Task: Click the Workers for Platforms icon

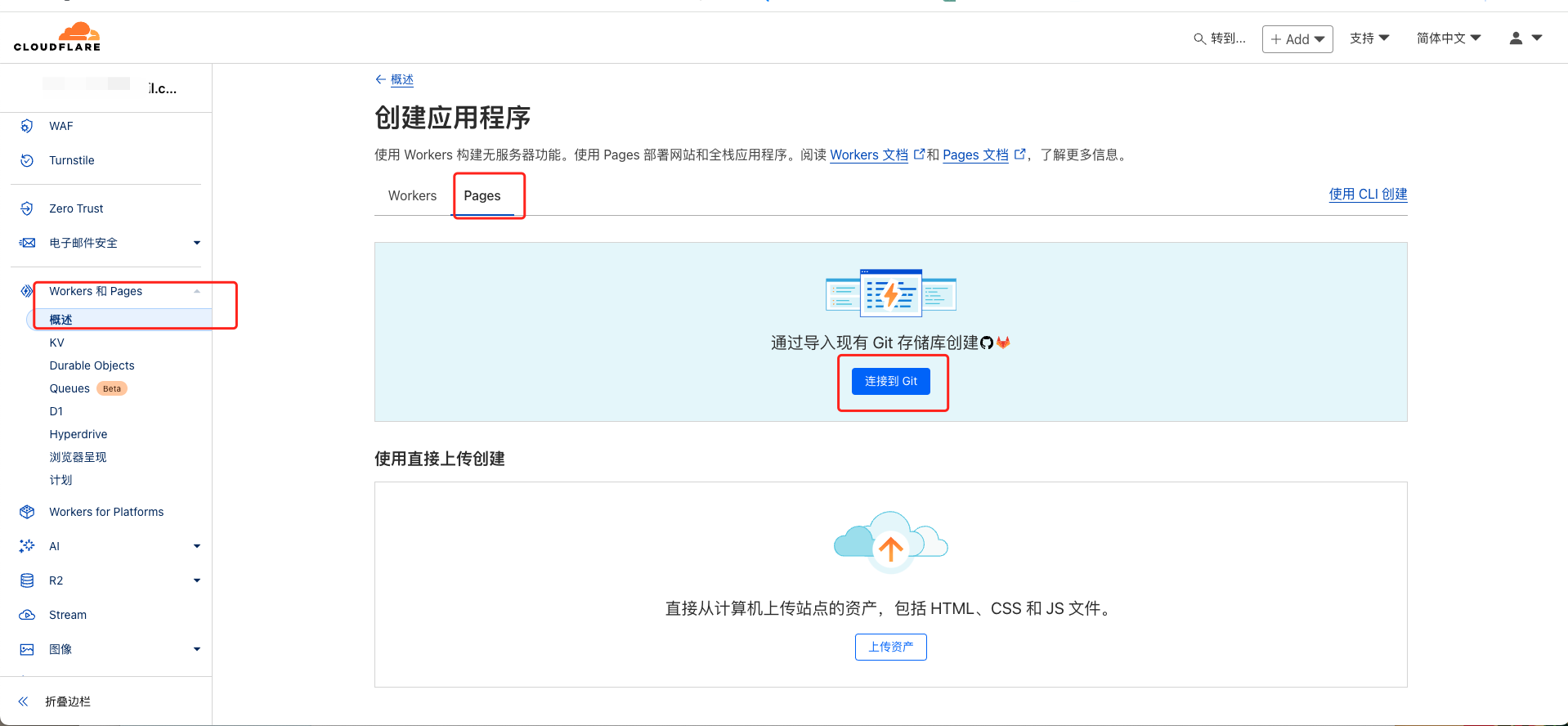Action: point(27,512)
